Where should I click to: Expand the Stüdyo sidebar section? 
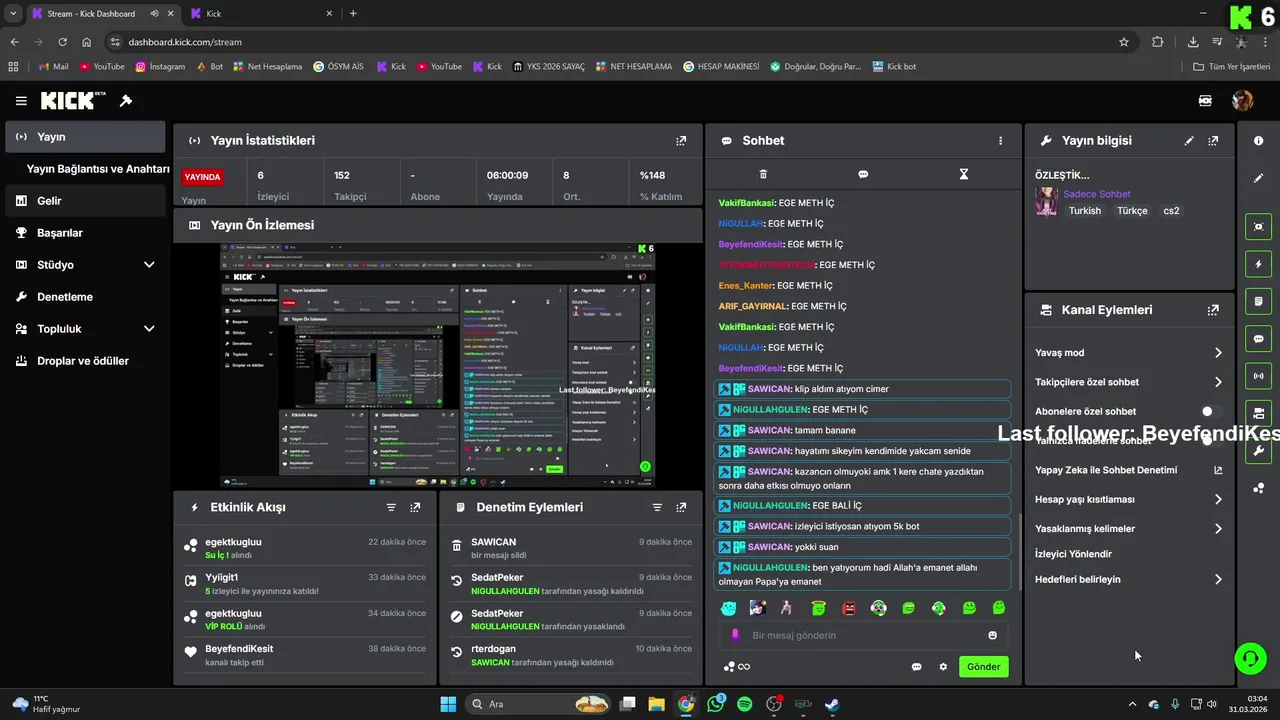149,265
